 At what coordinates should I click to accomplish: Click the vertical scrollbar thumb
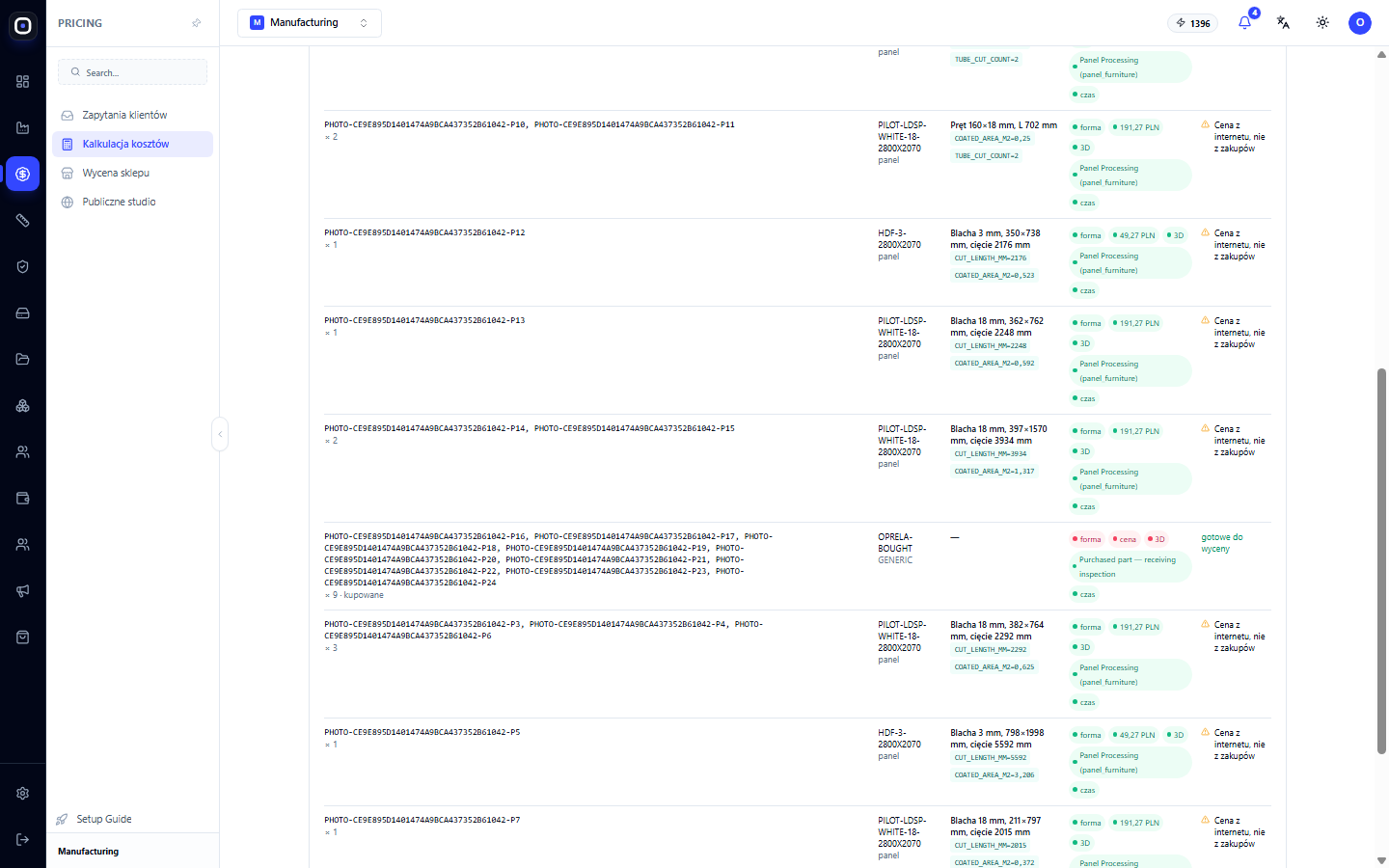click(x=1381, y=561)
